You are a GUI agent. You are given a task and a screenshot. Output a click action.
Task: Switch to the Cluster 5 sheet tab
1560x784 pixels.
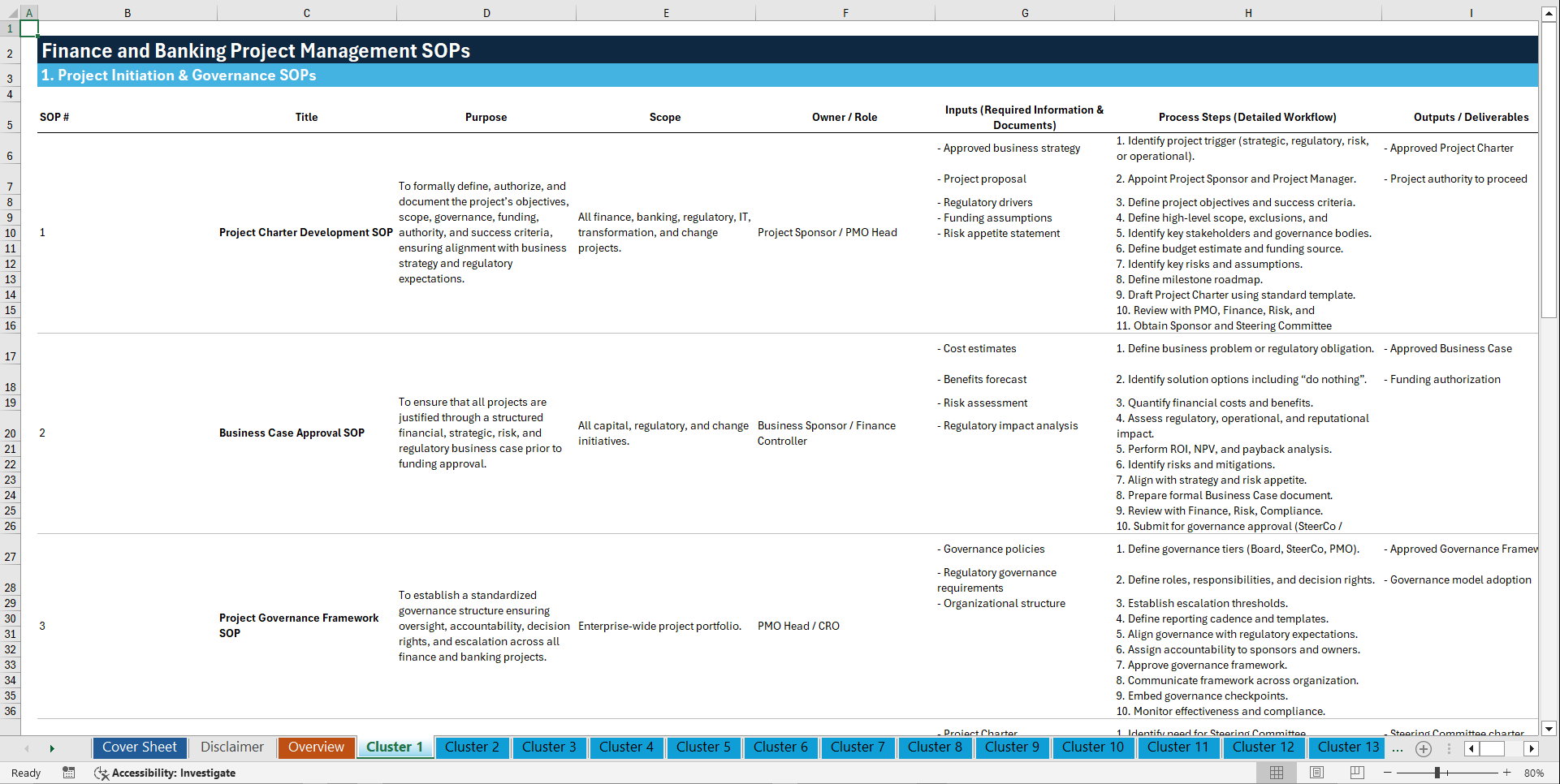(x=703, y=747)
